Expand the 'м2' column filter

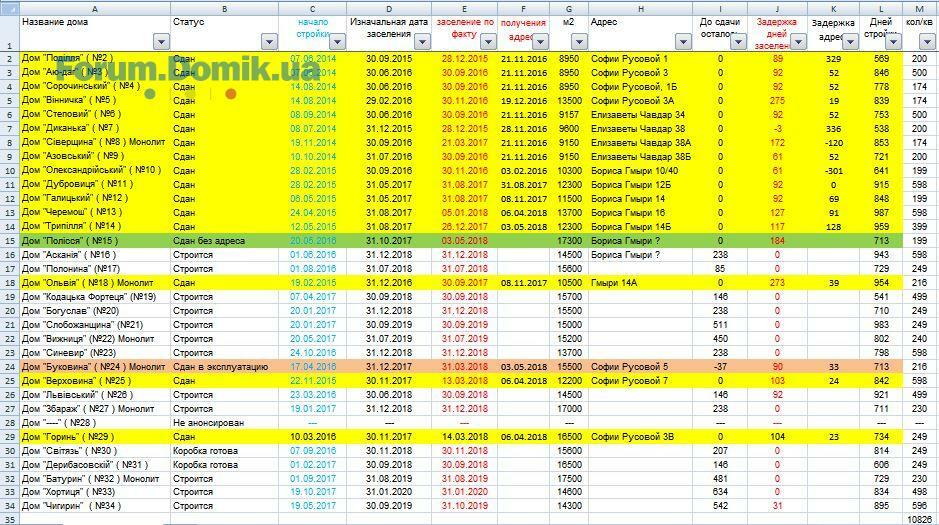tap(577, 42)
